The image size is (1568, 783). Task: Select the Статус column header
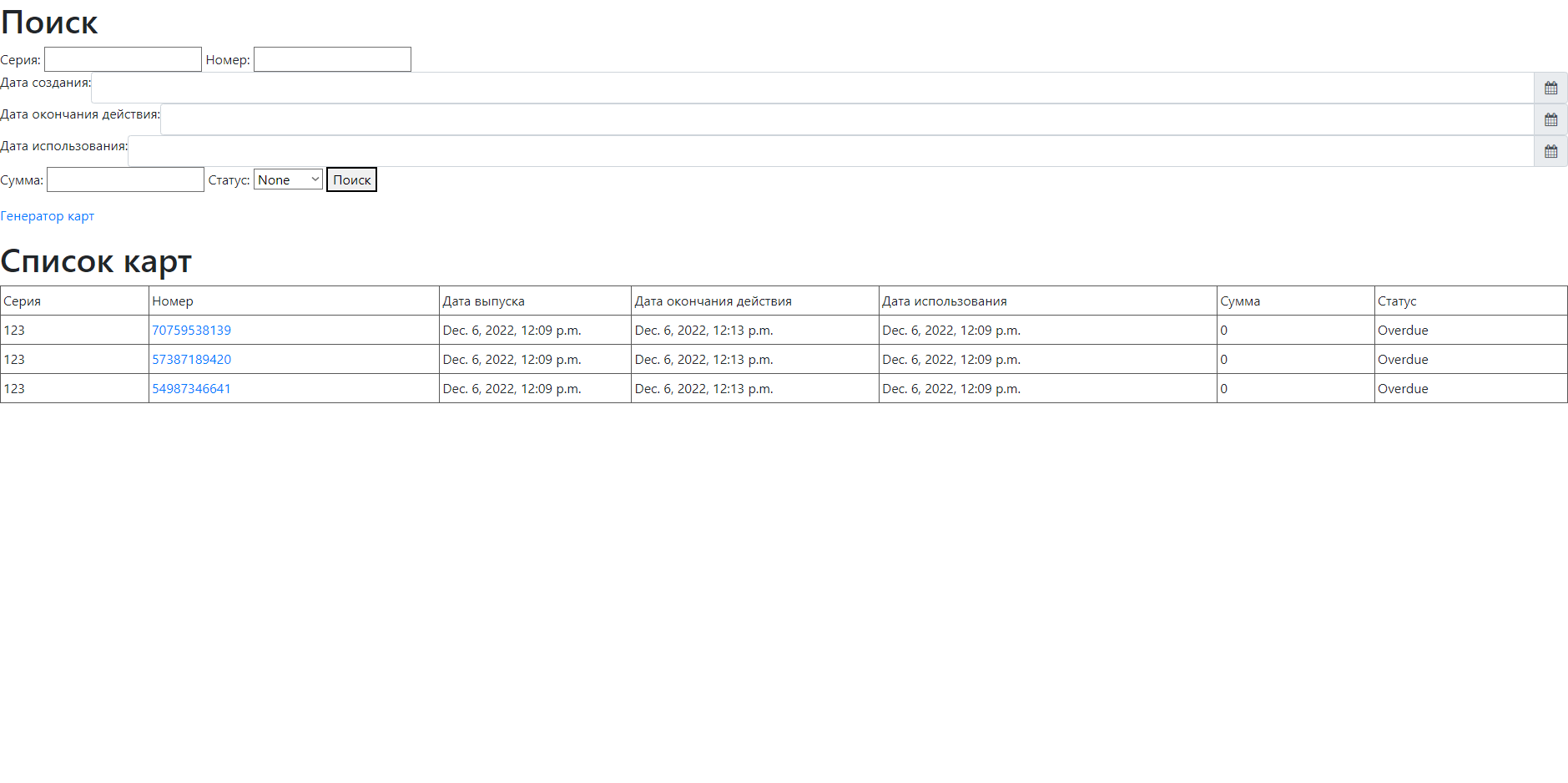click(1397, 301)
